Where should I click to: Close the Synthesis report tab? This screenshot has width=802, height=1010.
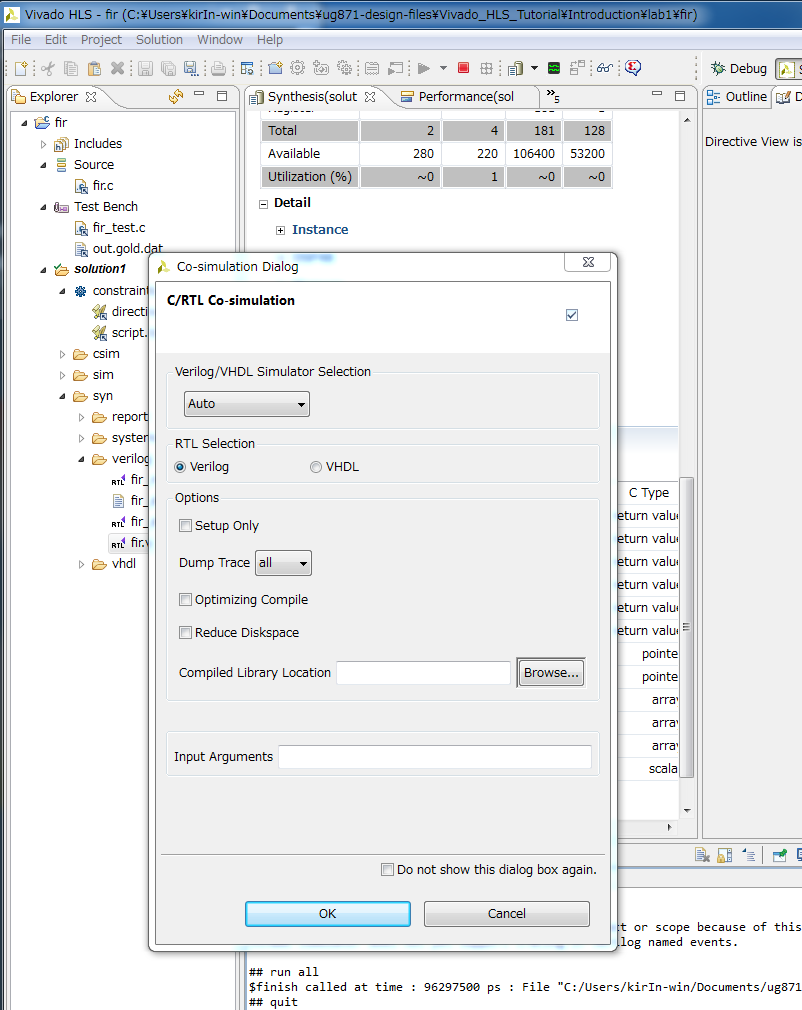point(370,97)
